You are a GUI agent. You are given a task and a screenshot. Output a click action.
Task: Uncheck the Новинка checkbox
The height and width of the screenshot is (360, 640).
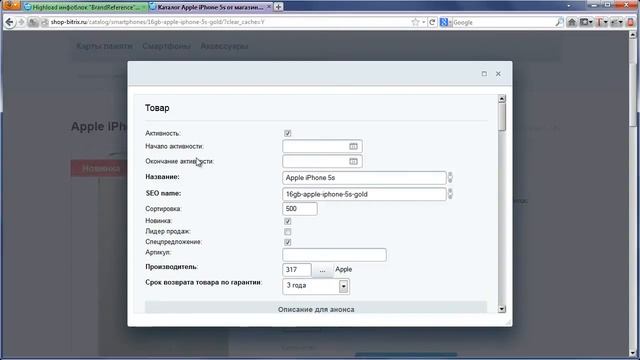[288, 221]
